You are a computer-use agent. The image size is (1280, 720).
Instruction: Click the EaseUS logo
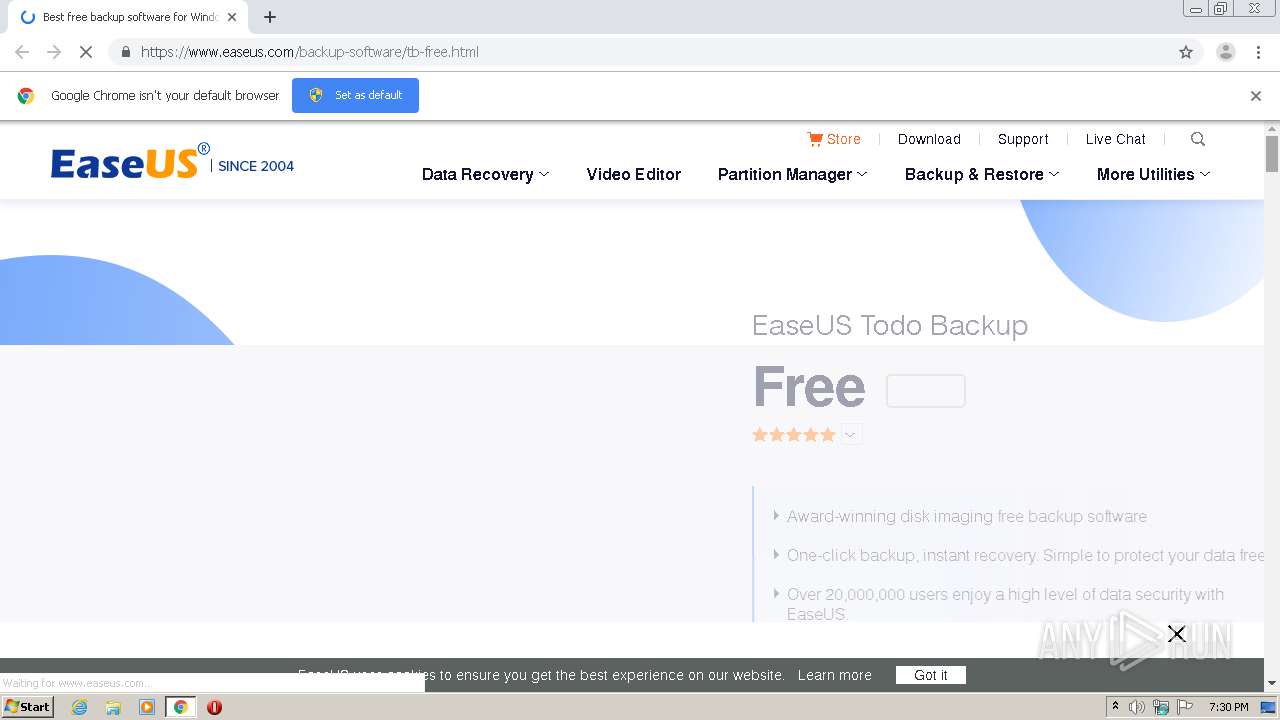point(130,161)
